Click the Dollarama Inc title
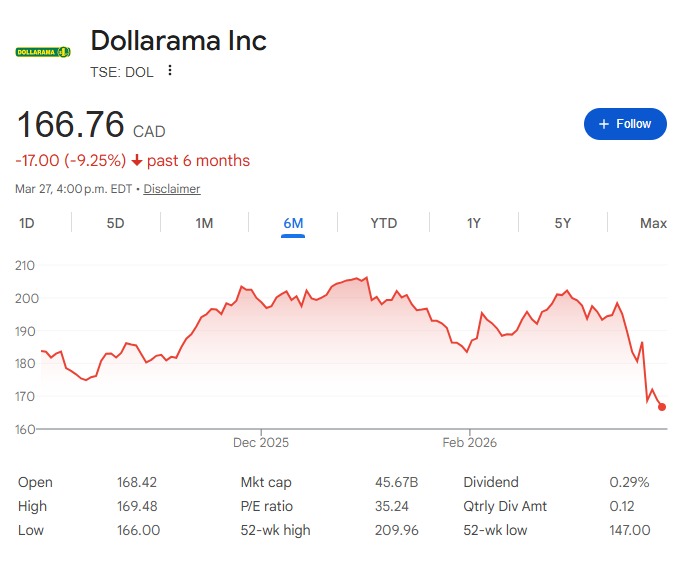The image size is (687, 572). tap(179, 41)
